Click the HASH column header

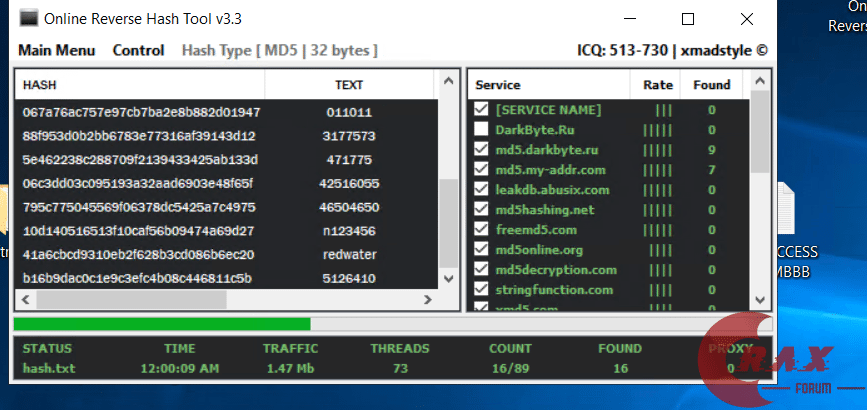140,85
